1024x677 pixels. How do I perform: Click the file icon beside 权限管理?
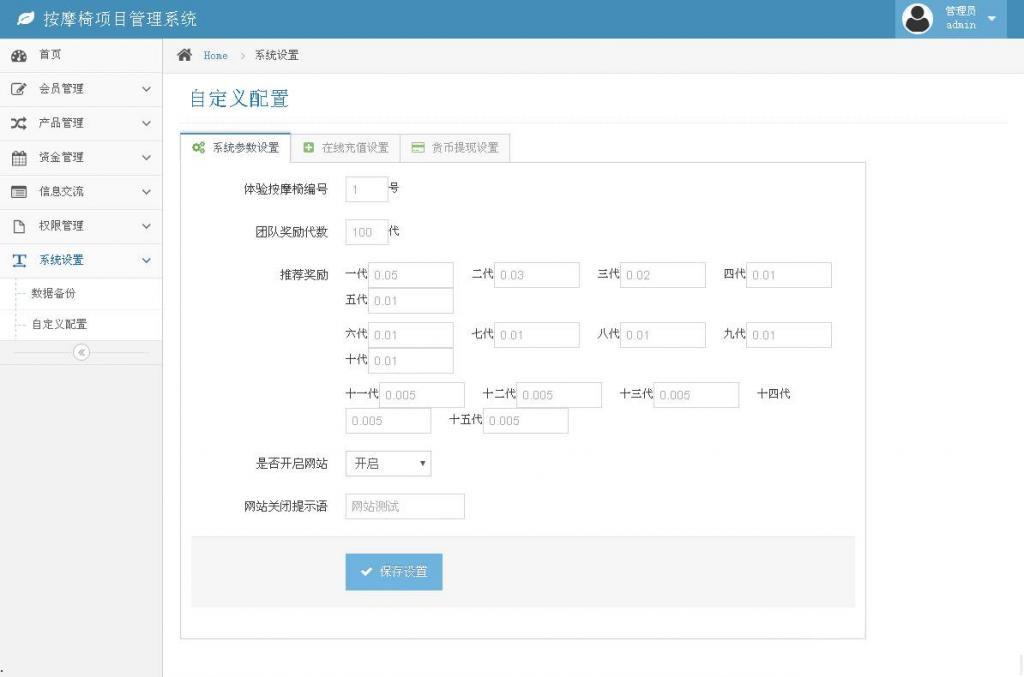(19, 226)
